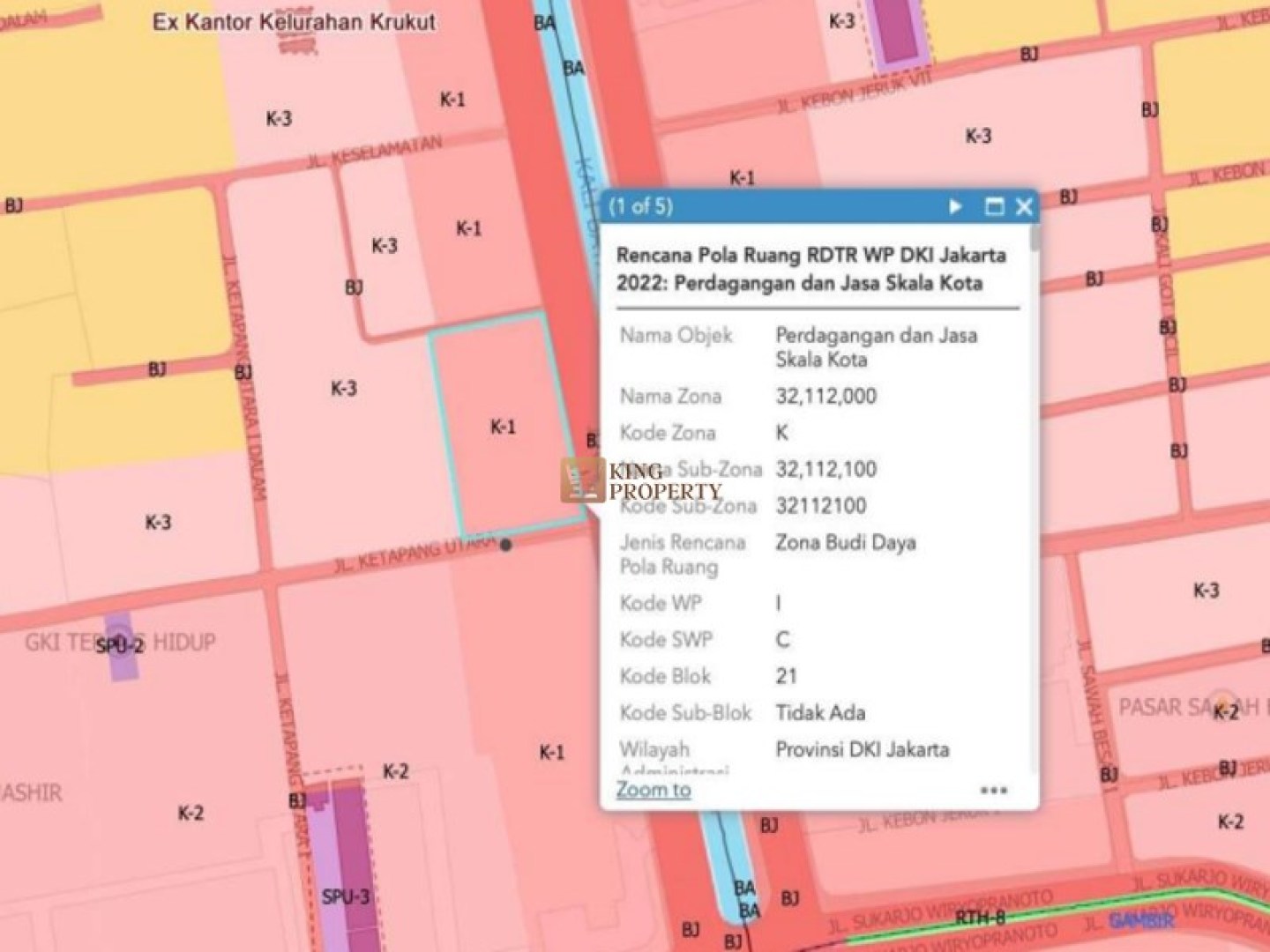
Task: Click the Ex Kantor Kelurahan Krukut building icon
Action: coord(297,46)
